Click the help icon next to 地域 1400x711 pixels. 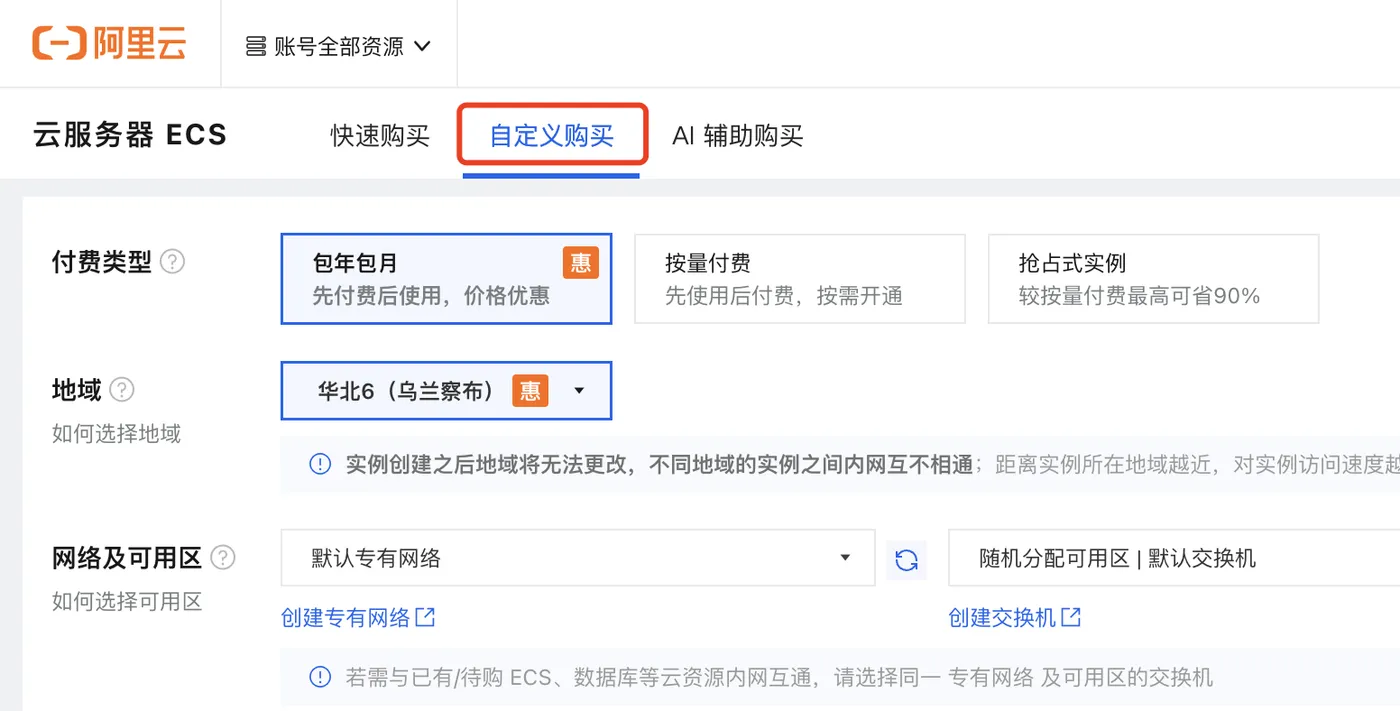point(122,390)
